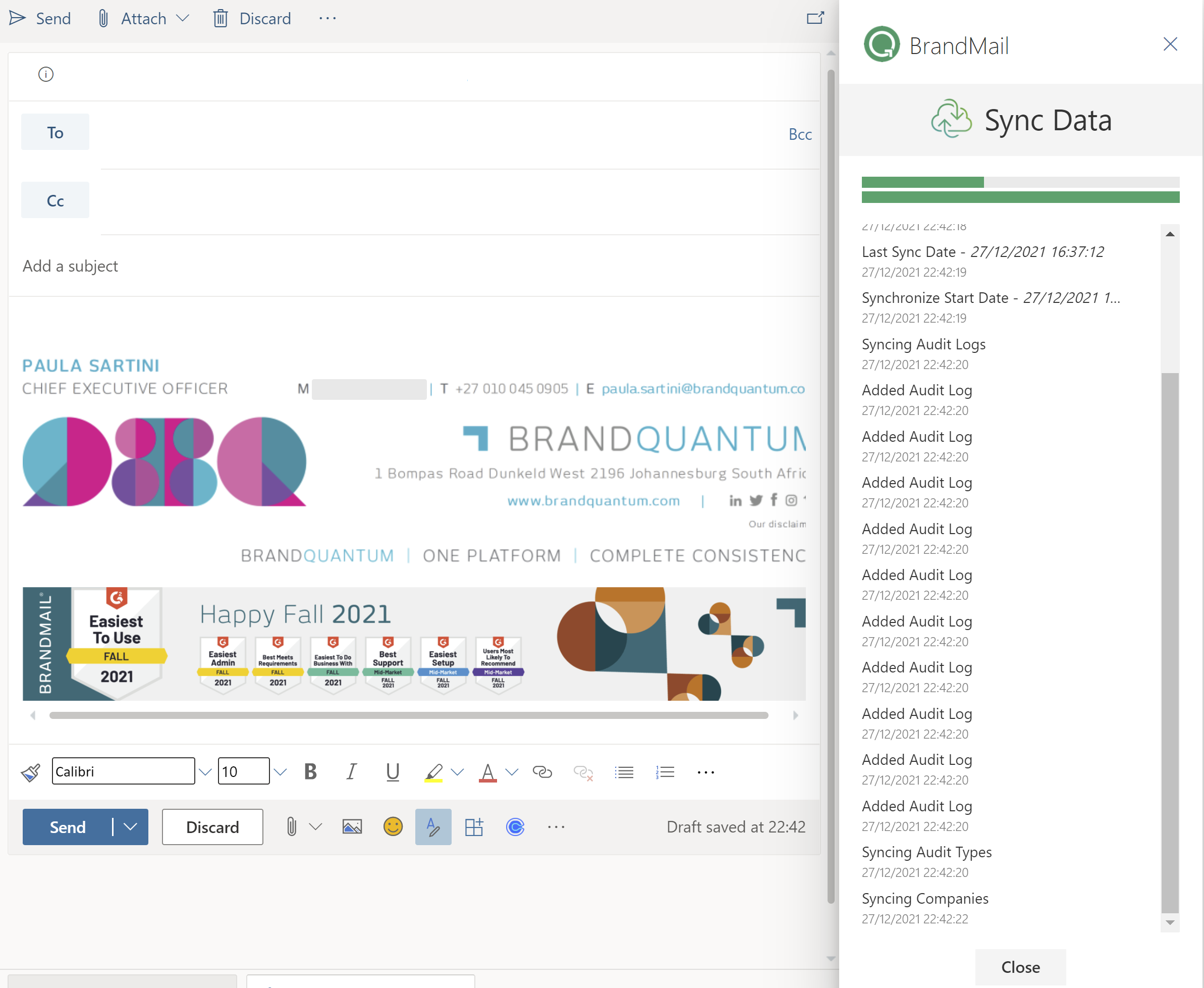Screen dimensions: 1204x988
Task: Click the bottom attach paperclip icon
Action: click(291, 827)
